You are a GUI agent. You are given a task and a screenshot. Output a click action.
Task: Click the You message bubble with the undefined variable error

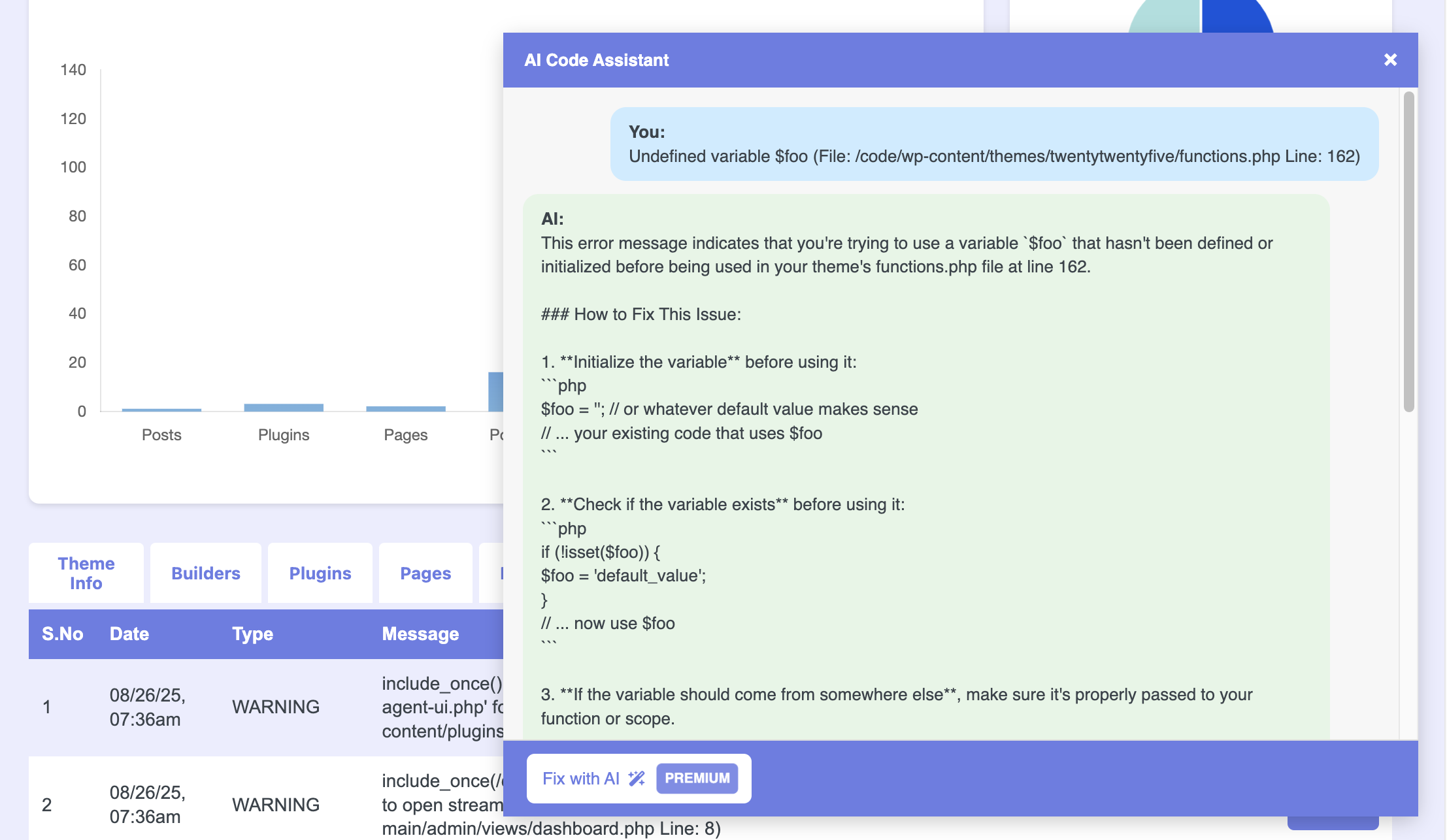pos(994,144)
